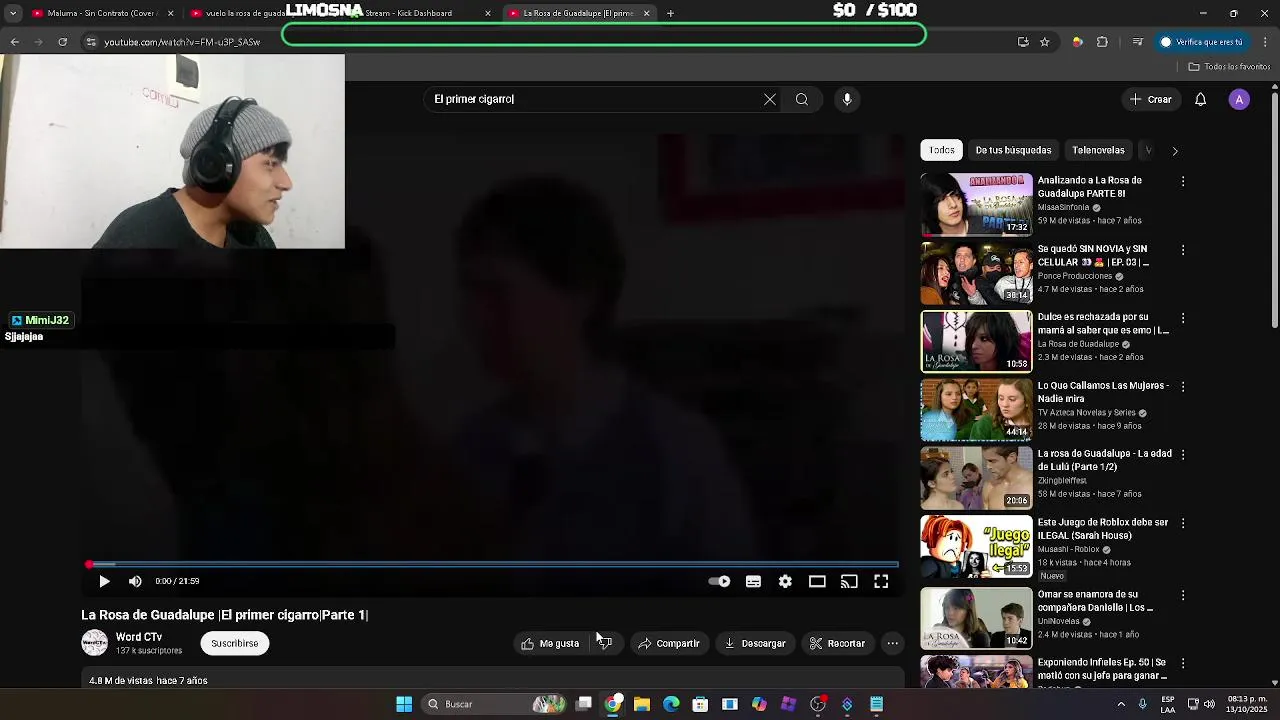
Task: Click the Descargar button
Action: tap(755, 643)
